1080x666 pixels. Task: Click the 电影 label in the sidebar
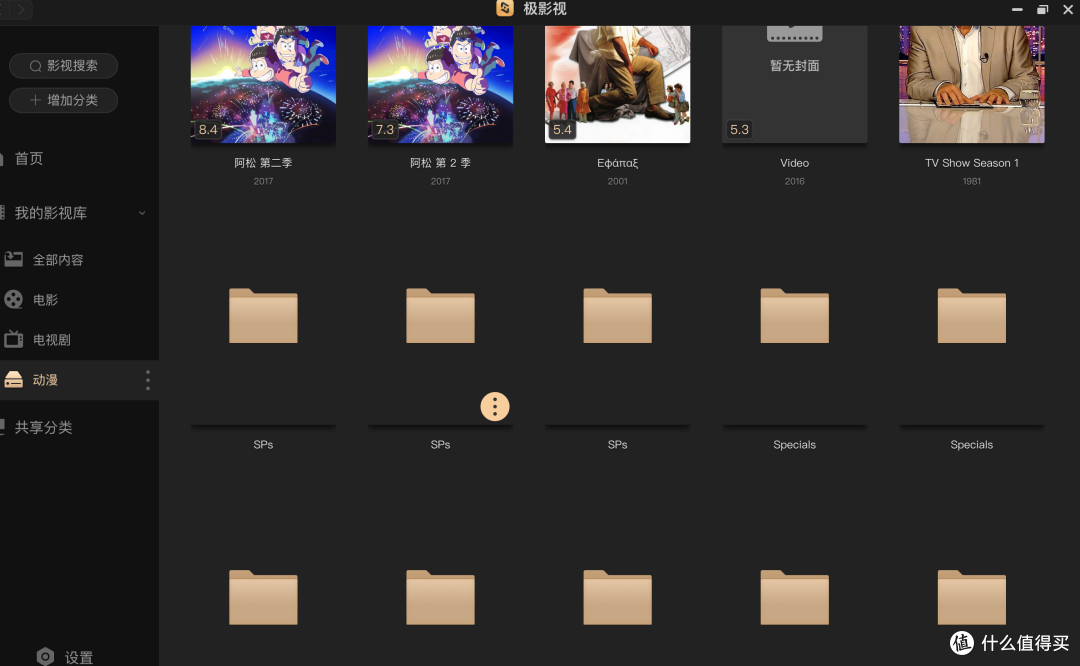click(45, 300)
